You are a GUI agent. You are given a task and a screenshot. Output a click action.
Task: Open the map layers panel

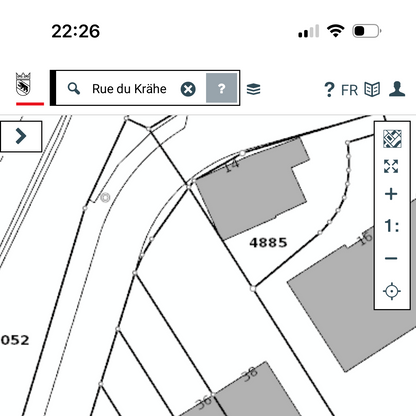253,89
